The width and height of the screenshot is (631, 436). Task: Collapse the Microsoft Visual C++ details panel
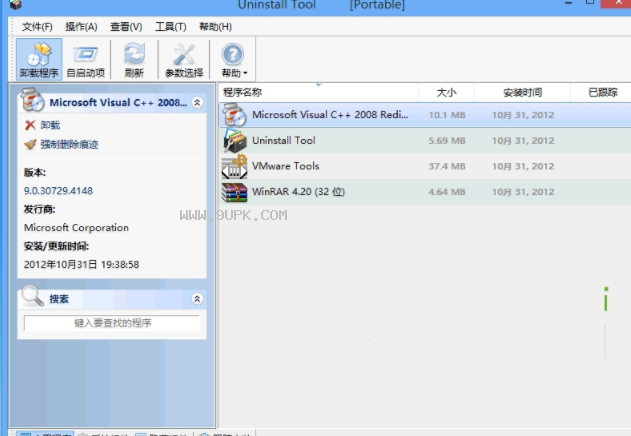(x=197, y=103)
